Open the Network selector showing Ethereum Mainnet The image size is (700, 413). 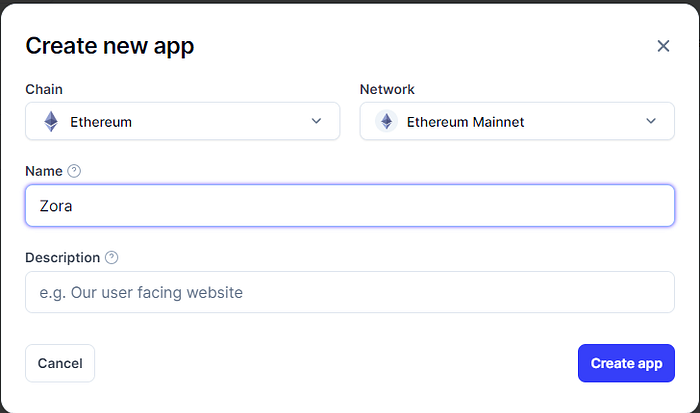tap(517, 121)
